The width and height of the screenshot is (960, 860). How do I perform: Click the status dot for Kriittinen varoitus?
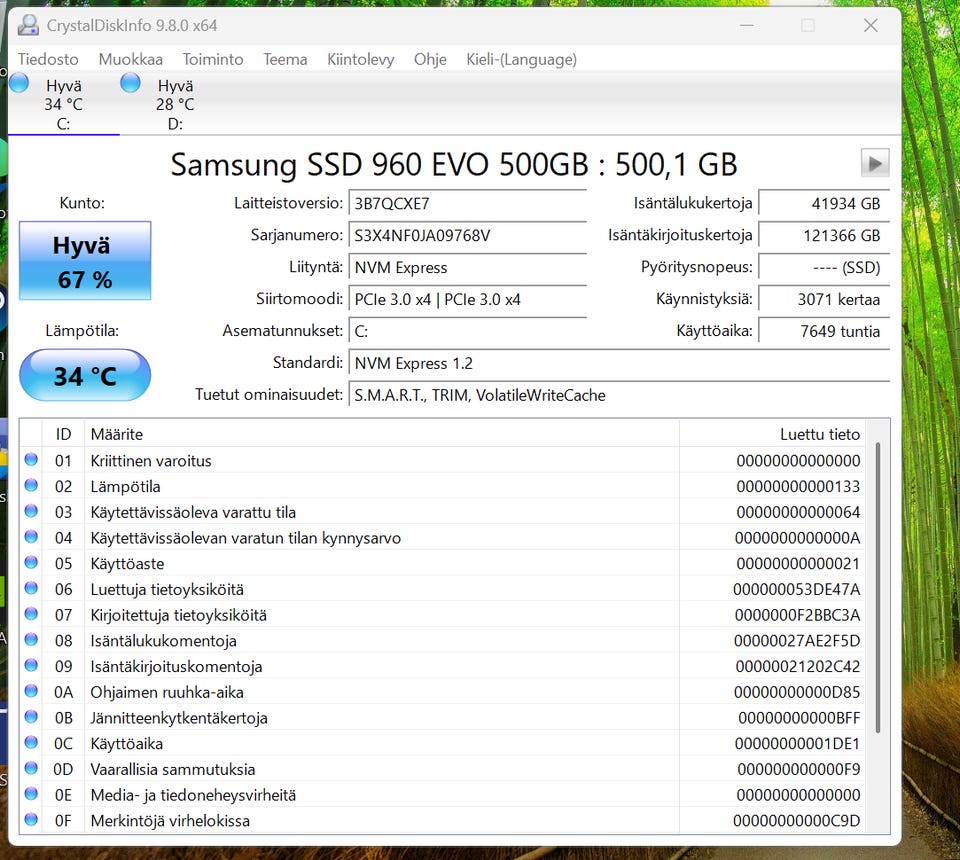tap(31, 460)
